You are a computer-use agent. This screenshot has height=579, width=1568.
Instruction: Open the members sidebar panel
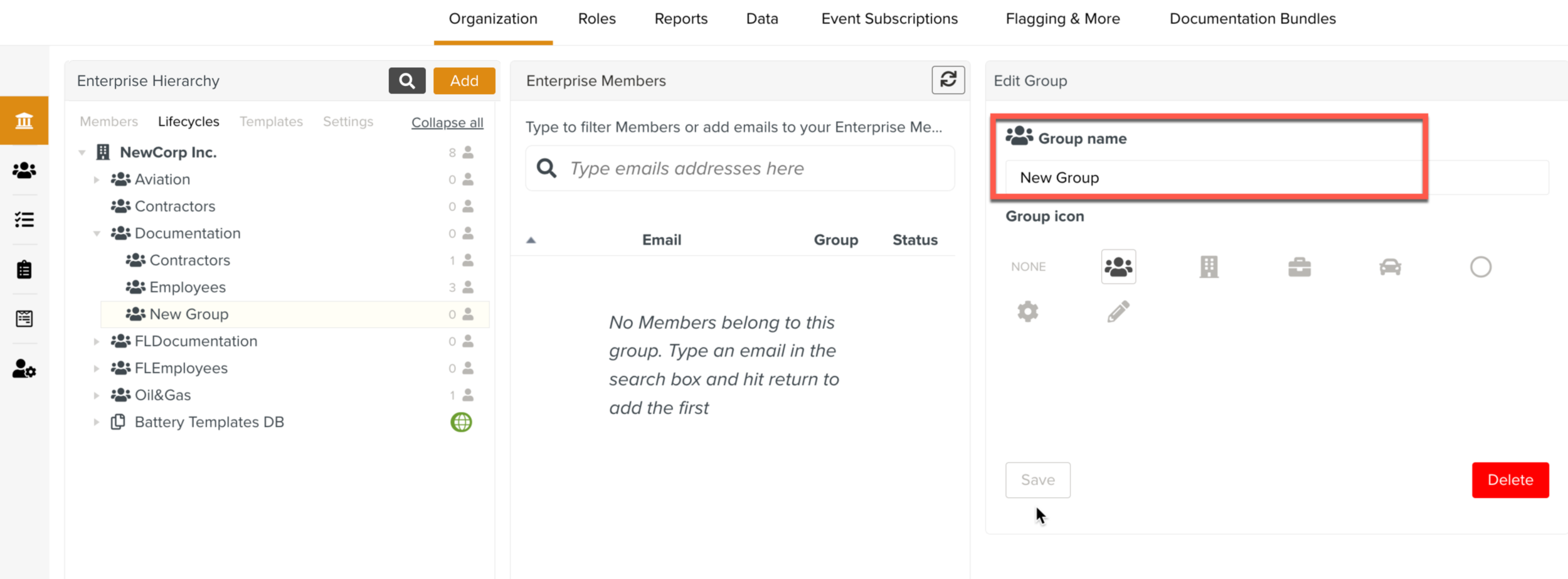(x=24, y=171)
